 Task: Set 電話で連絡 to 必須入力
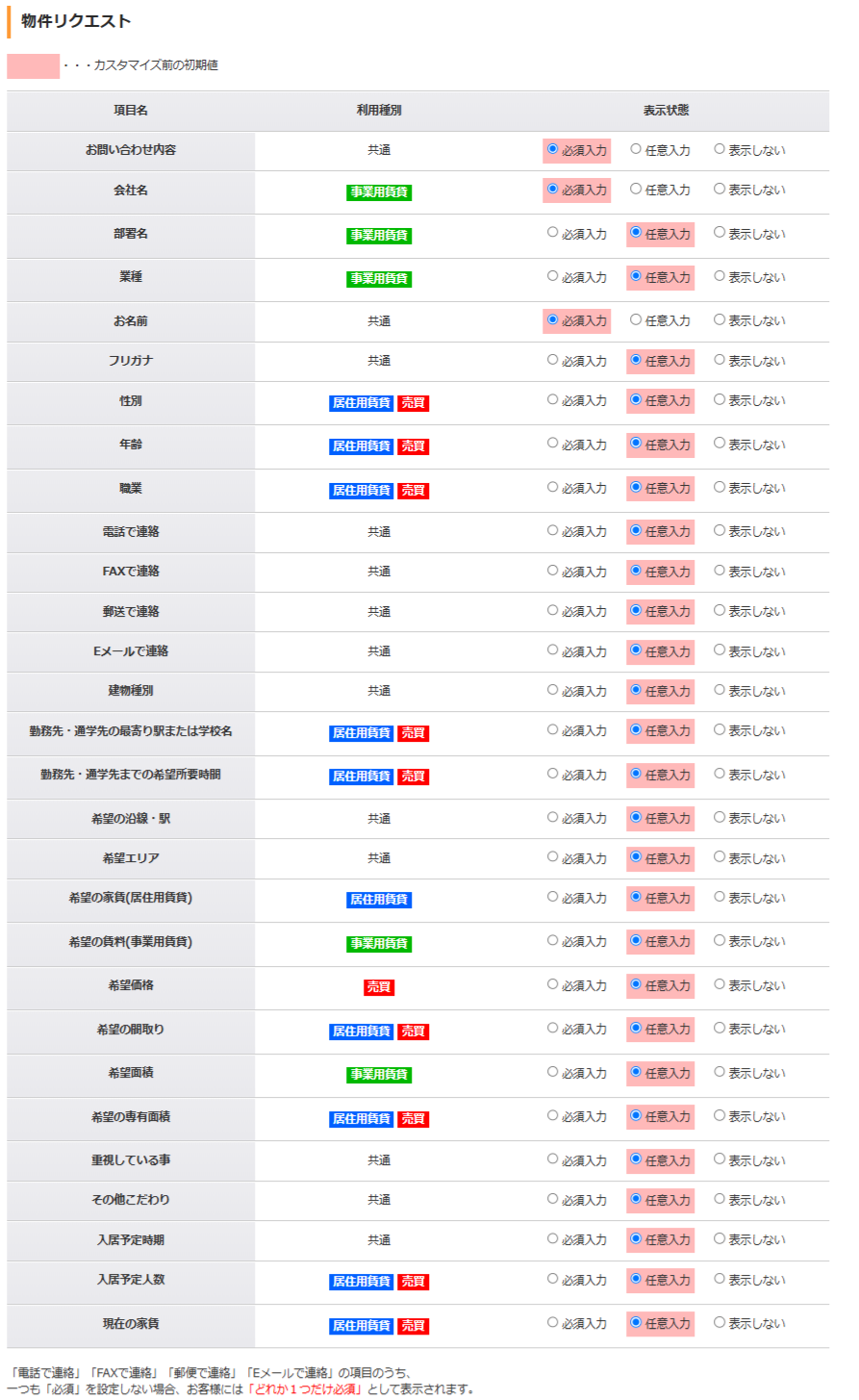click(x=552, y=530)
